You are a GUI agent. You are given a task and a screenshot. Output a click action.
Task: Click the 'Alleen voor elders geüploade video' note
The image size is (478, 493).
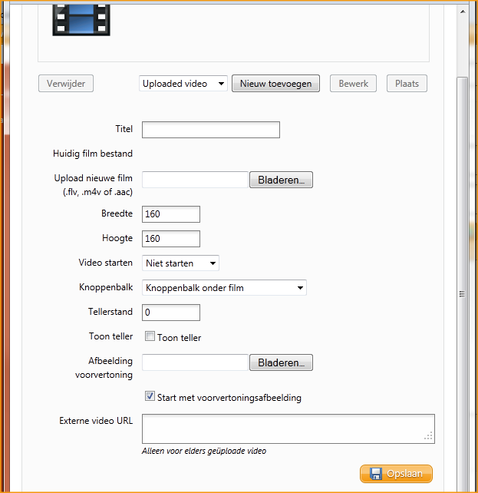(204, 451)
